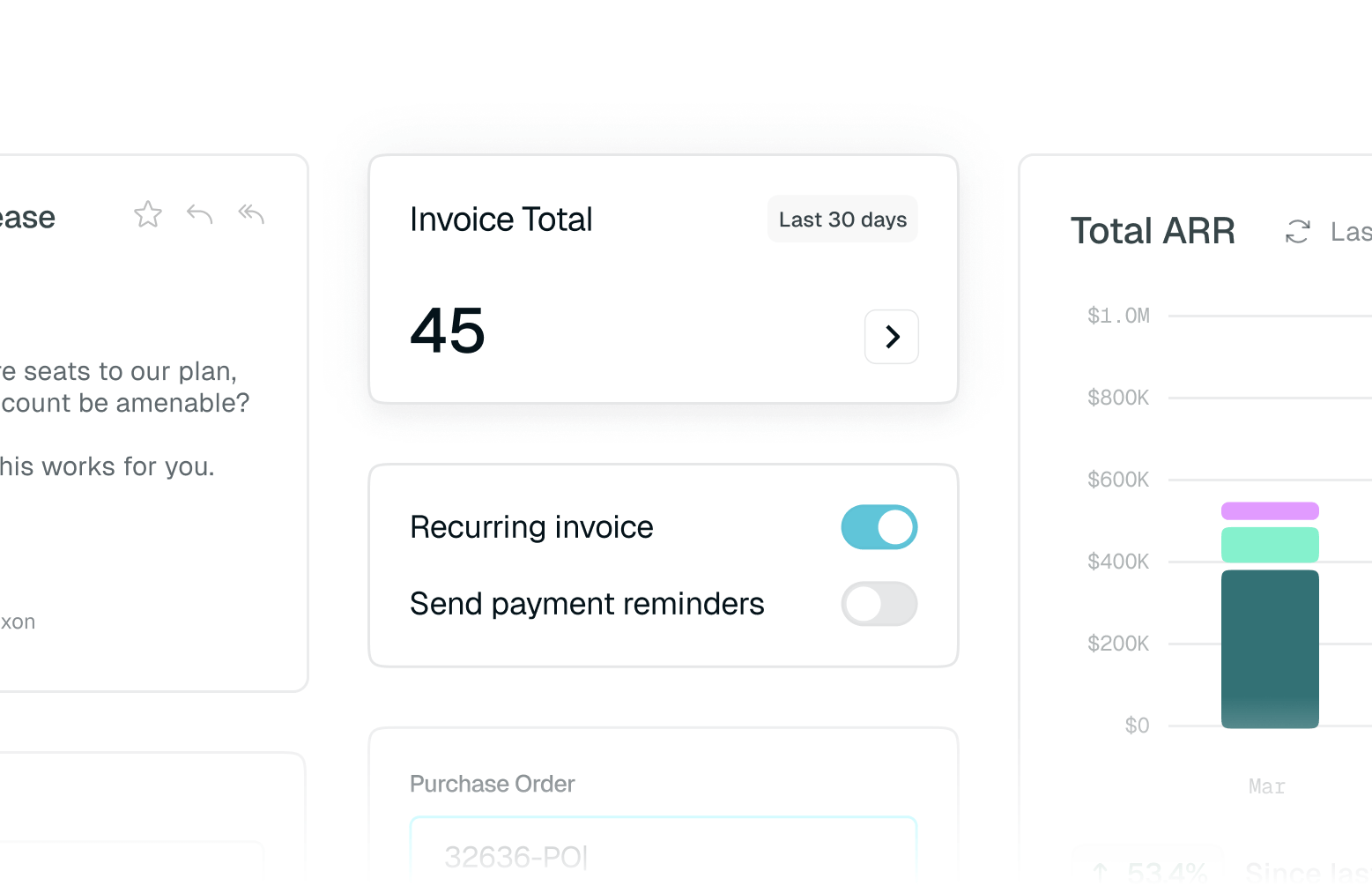
Task: Star the email message
Action: coord(148,214)
